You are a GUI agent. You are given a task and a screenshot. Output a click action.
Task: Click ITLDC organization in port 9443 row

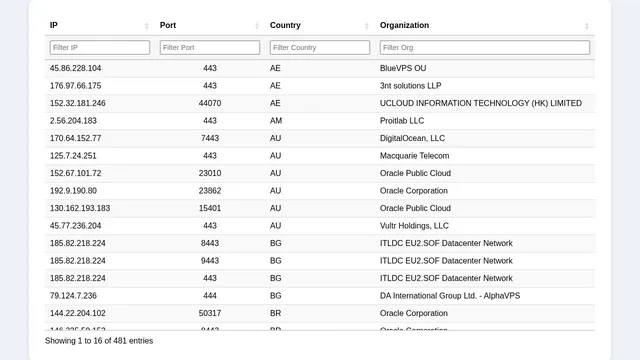tap(446, 261)
